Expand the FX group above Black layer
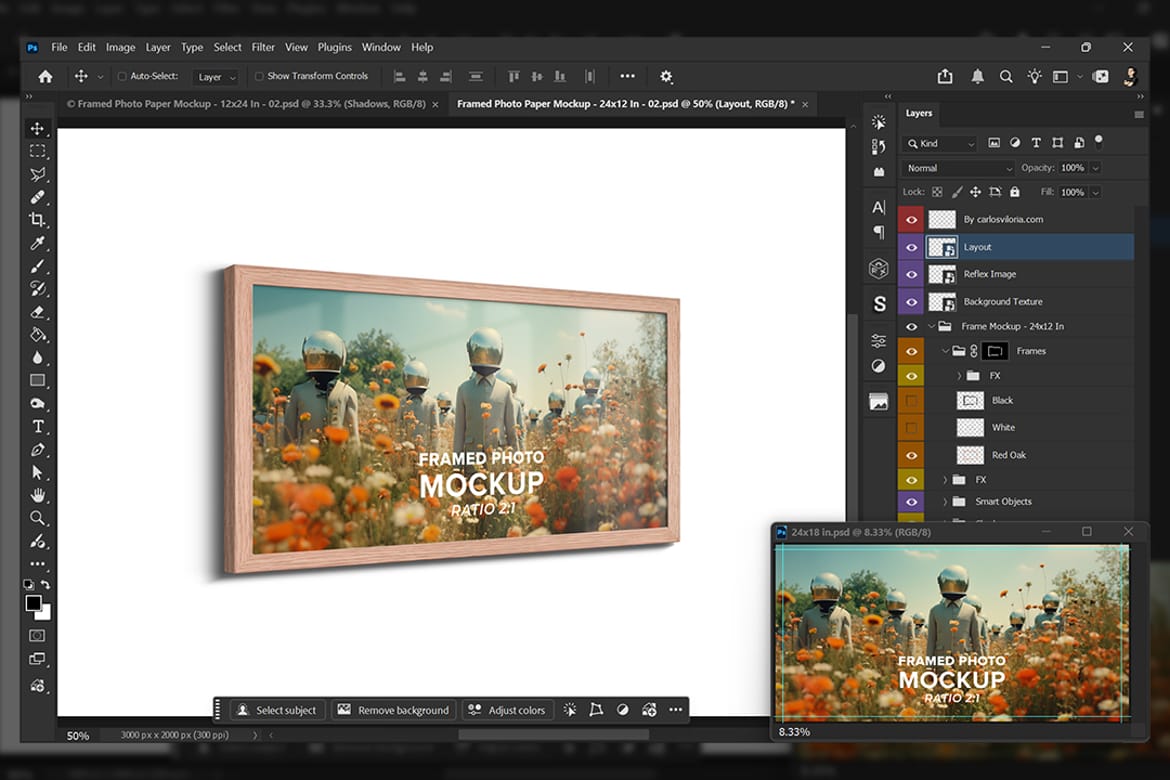This screenshot has width=1170, height=780. tap(959, 376)
